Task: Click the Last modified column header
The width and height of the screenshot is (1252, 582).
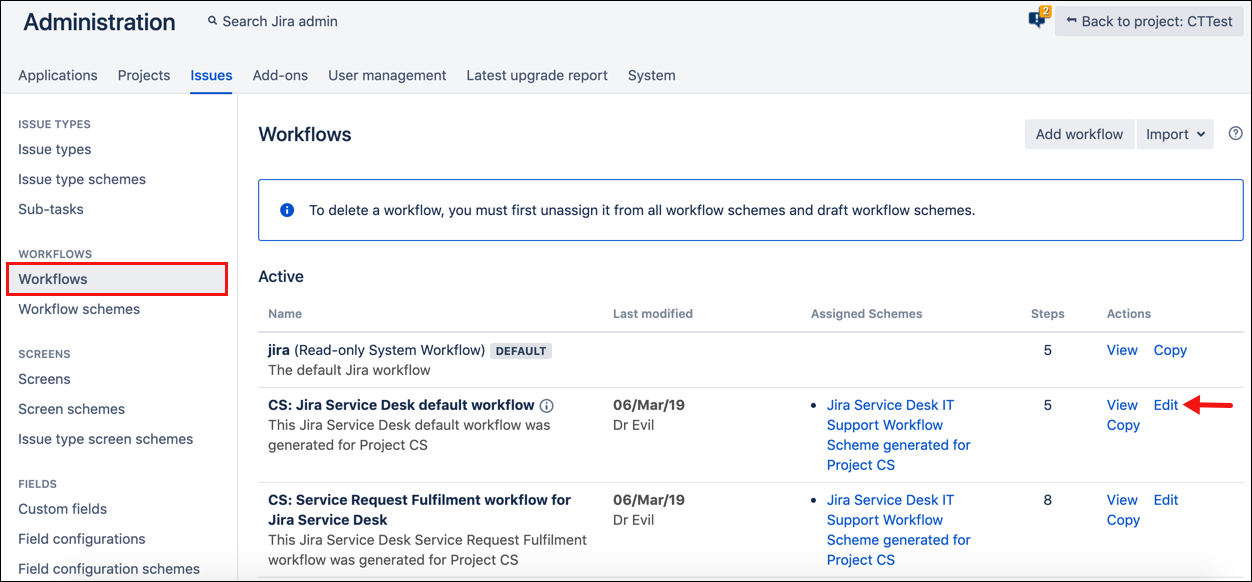Action: point(653,314)
